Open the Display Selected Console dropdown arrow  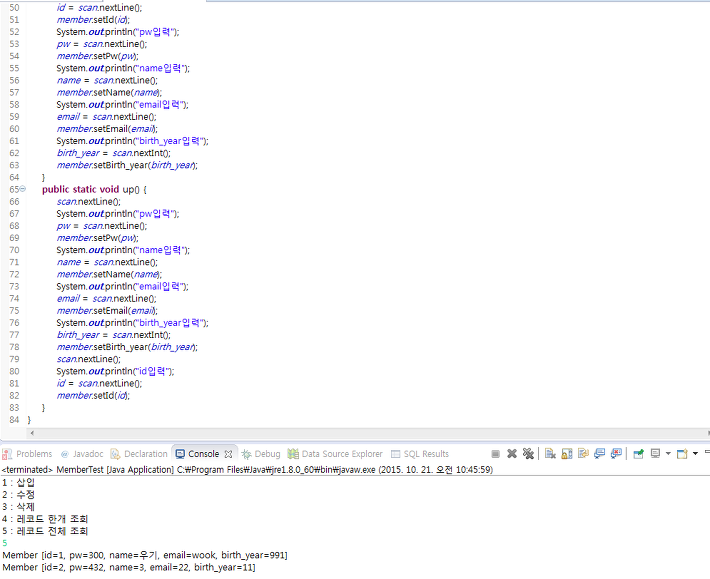pos(668,454)
